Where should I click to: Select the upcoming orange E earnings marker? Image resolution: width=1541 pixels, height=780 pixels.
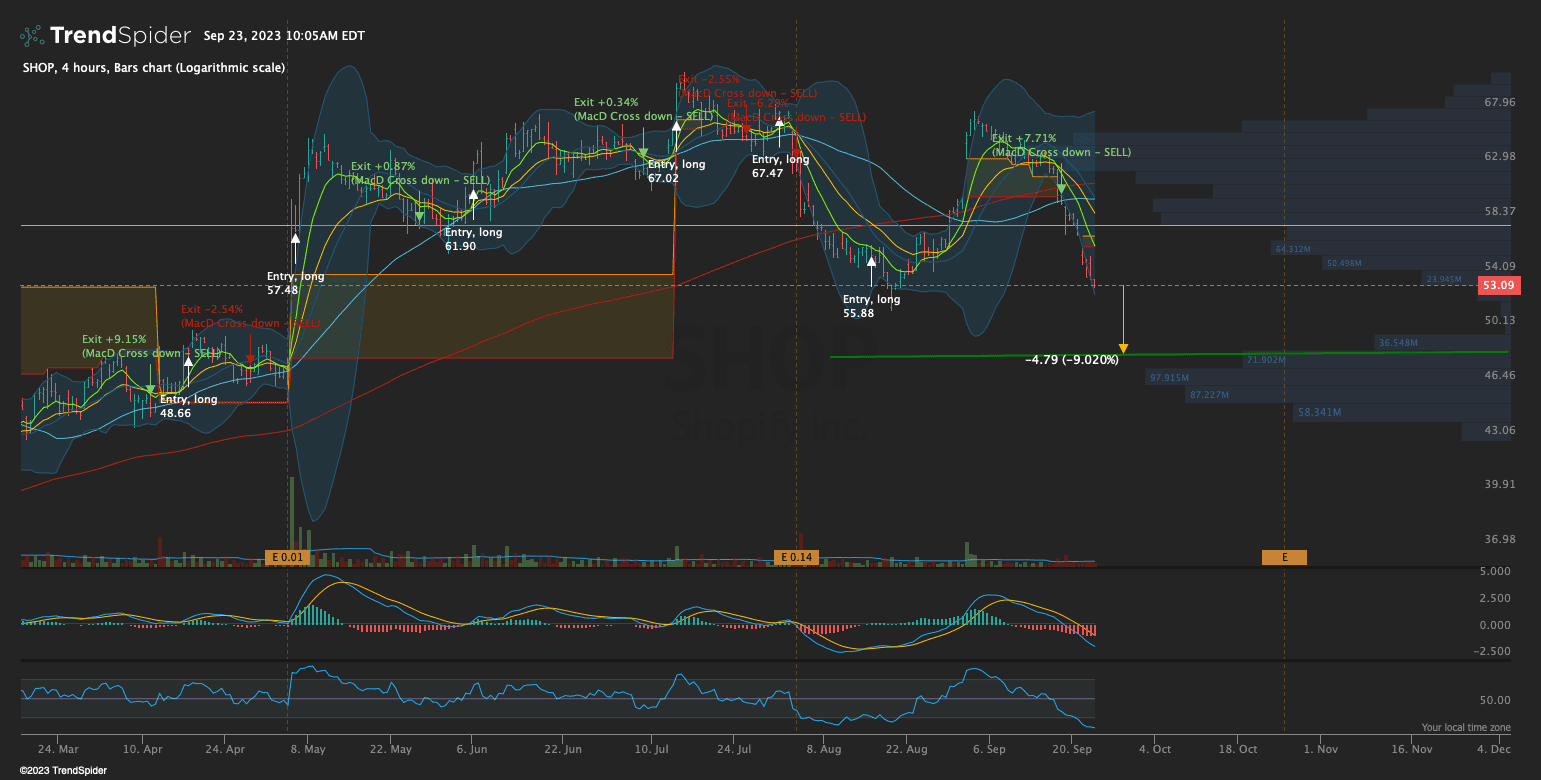coord(1284,557)
